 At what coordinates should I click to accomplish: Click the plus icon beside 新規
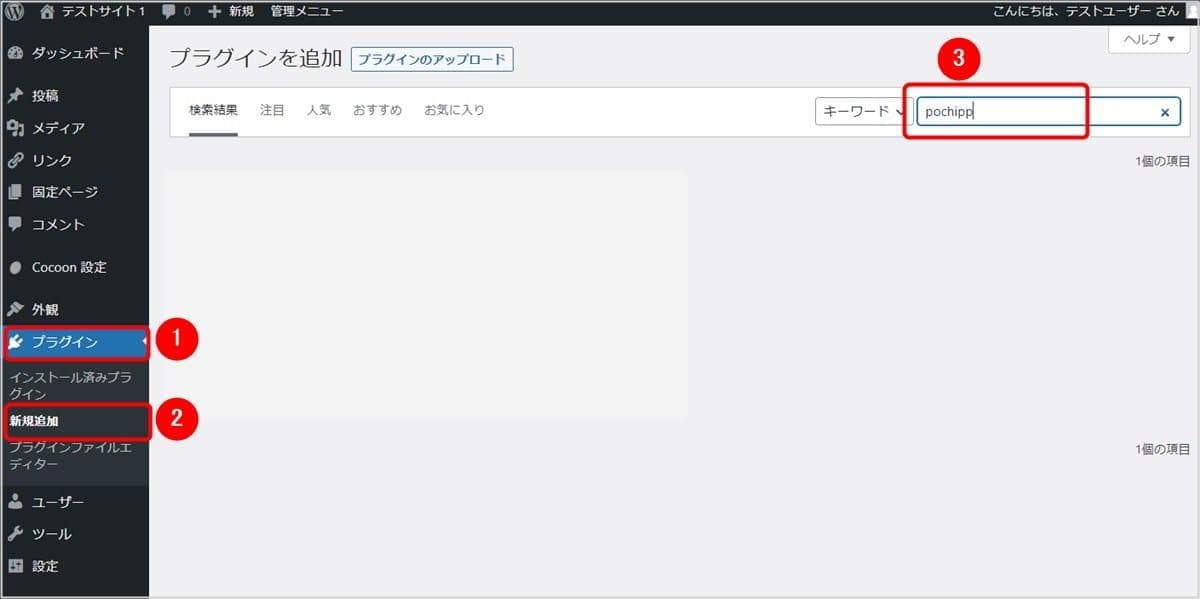pyautogui.click(x=214, y=12)
